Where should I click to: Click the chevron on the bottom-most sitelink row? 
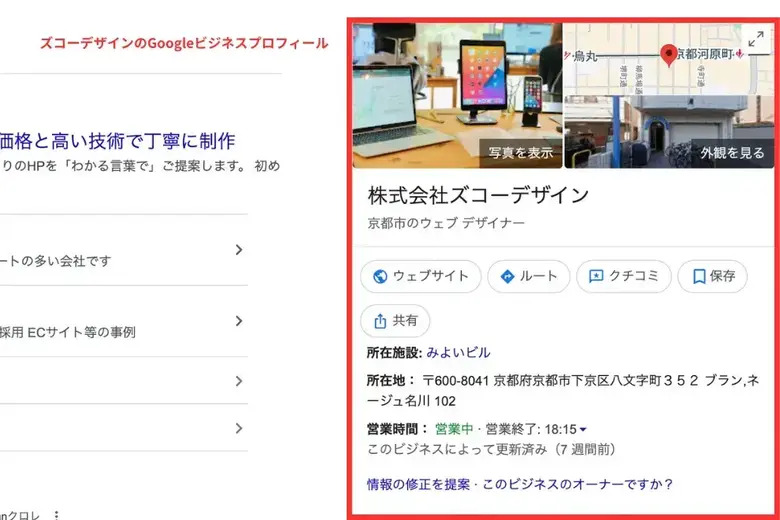pyautogui.click(x=239, y=428)
